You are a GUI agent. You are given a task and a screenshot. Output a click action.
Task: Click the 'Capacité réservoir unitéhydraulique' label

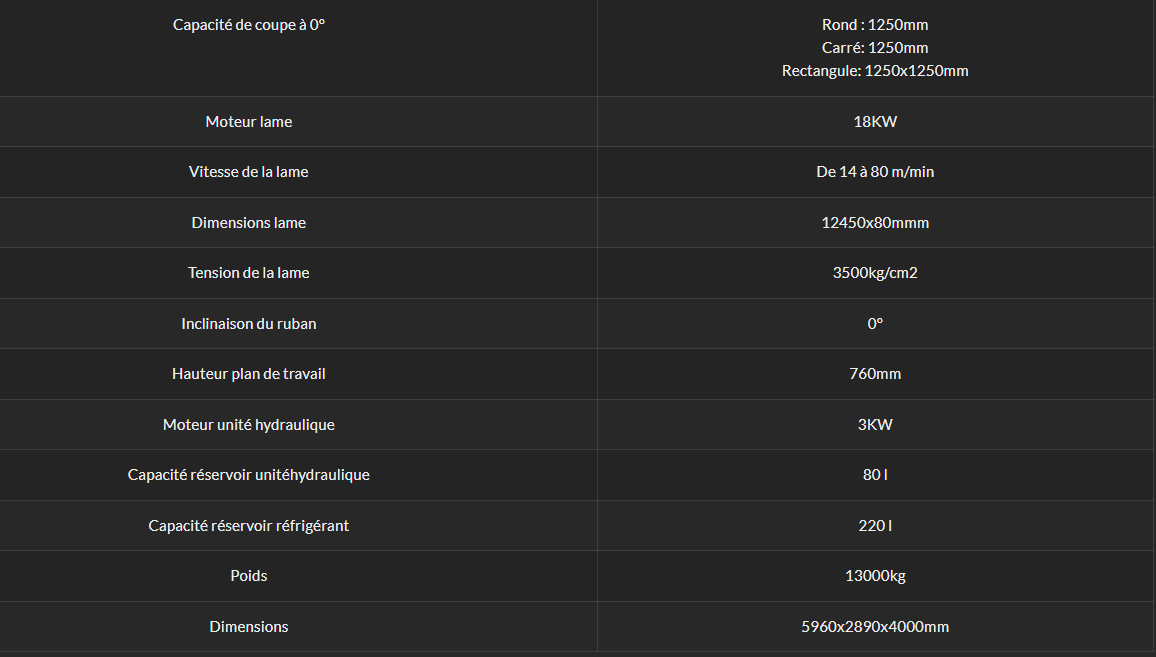[x=248, y=475]
